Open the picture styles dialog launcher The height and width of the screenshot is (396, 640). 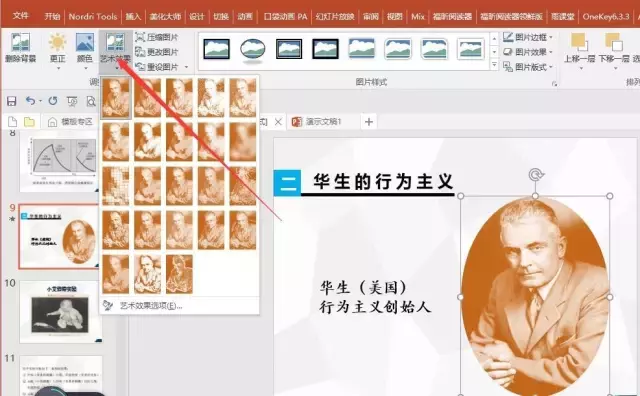click(554, 84)
